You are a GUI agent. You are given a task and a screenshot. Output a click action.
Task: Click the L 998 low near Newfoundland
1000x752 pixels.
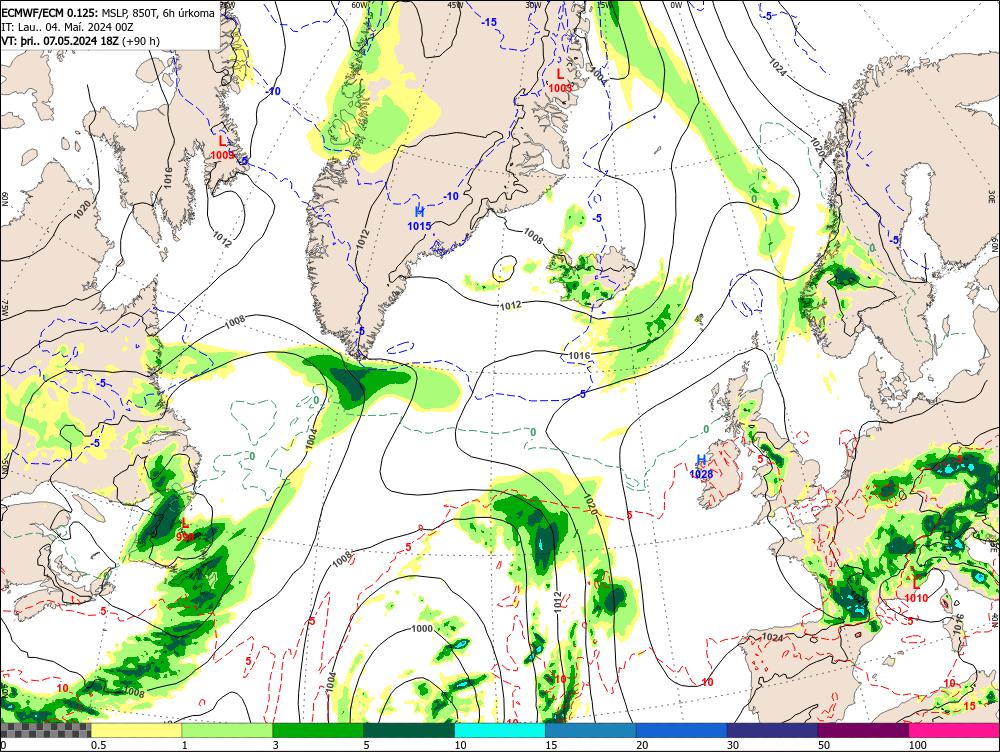[x=185, y=530]
